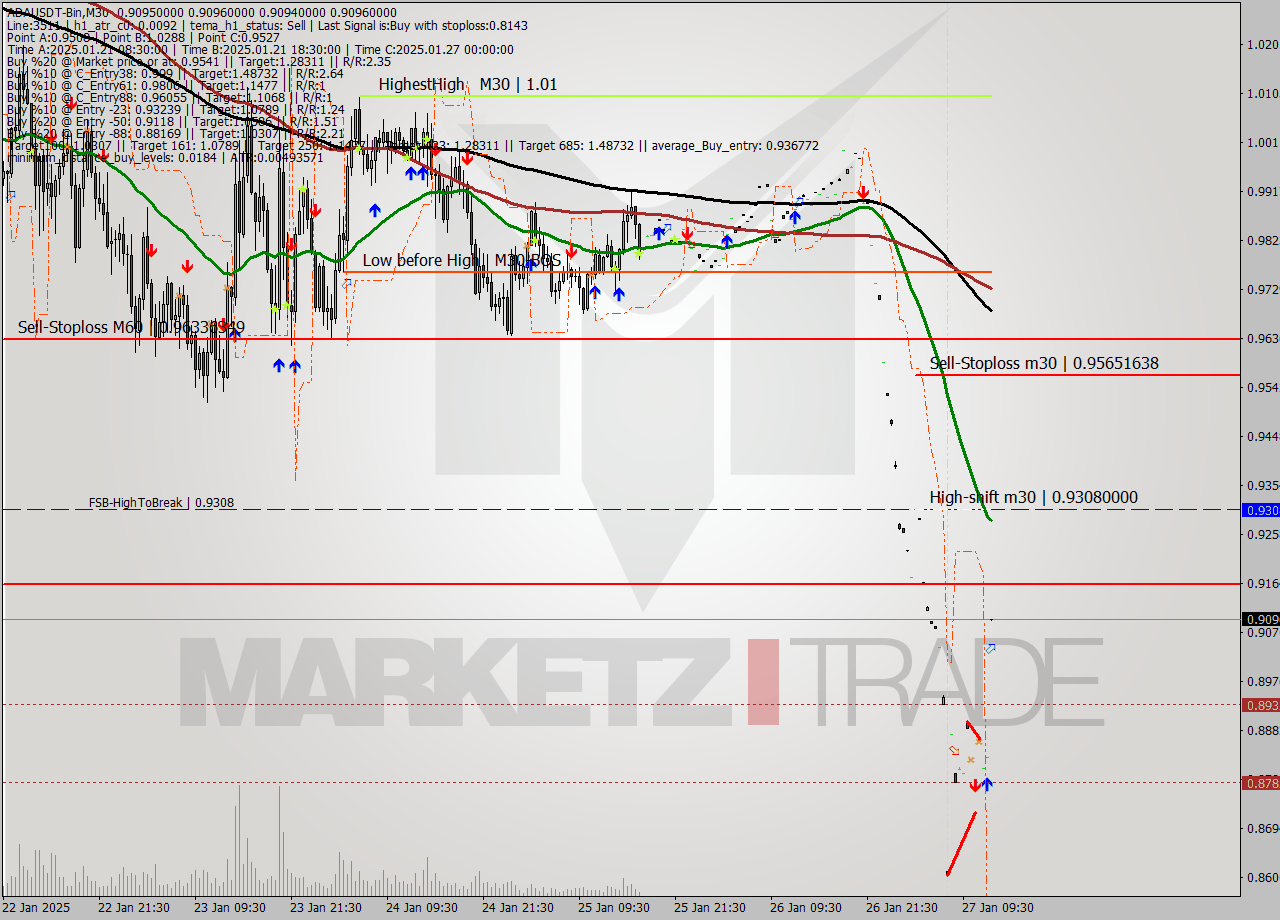This screenshot has height=920, width=1280.
Task: Click the red sell arrow above the 26 Jan 21:30 drop
Action: 863,192
